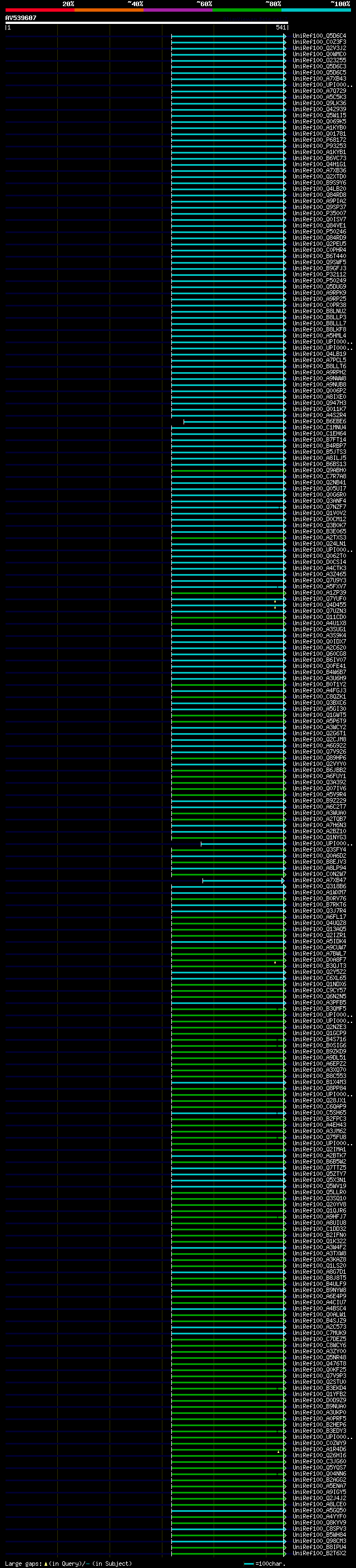Select the UniRef100_P50246 label
Screen dimensions: 356x1568
point(319,232)
